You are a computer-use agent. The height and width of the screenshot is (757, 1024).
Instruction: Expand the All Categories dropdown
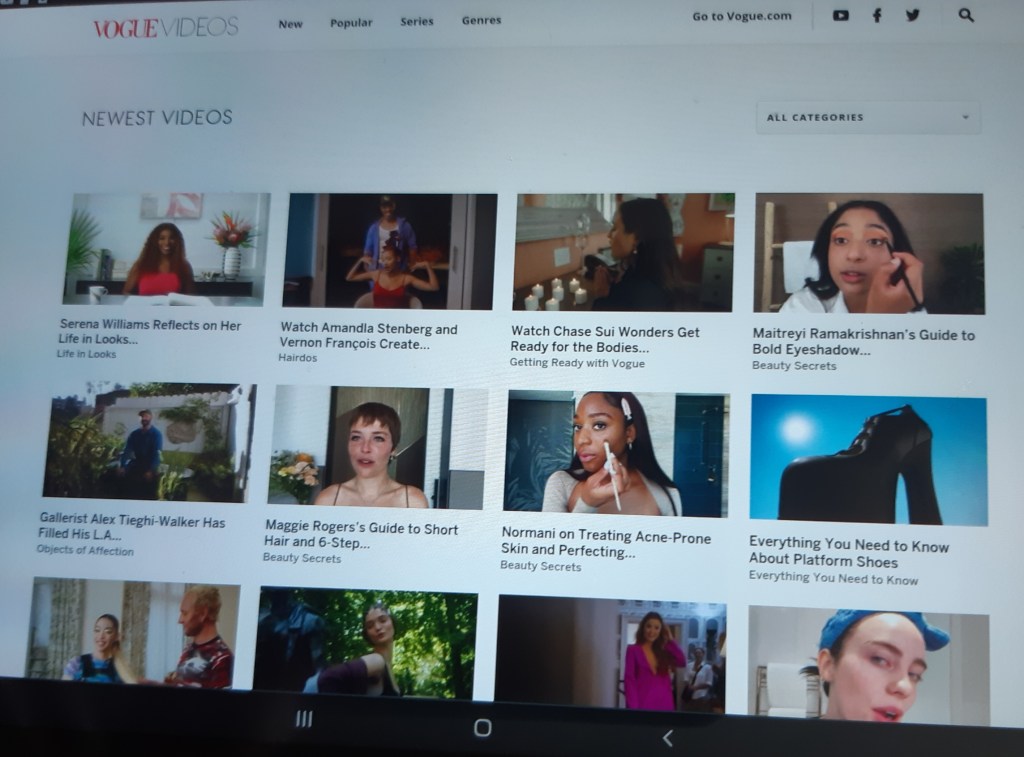[x=867, y=117]
